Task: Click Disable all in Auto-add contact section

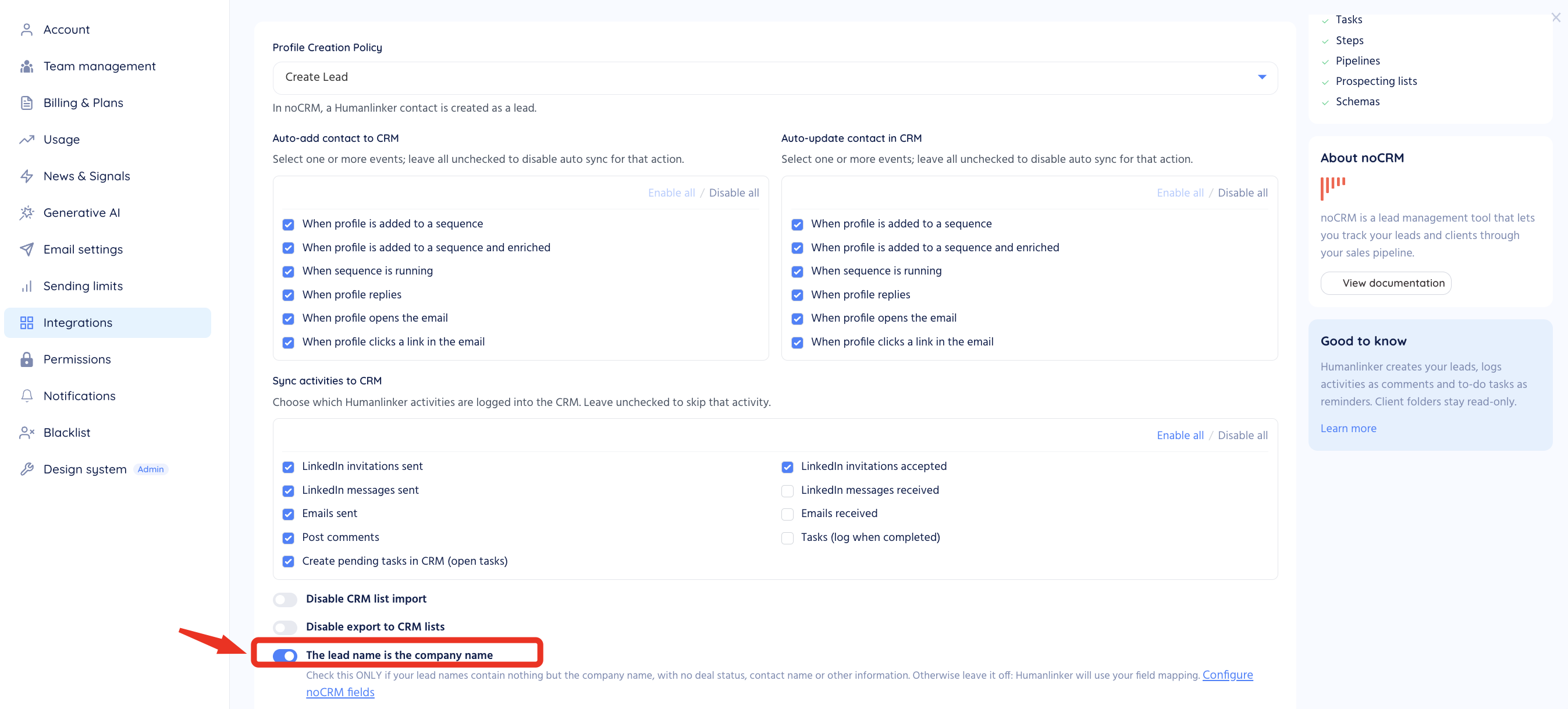Action: click(x=734, y=193)
